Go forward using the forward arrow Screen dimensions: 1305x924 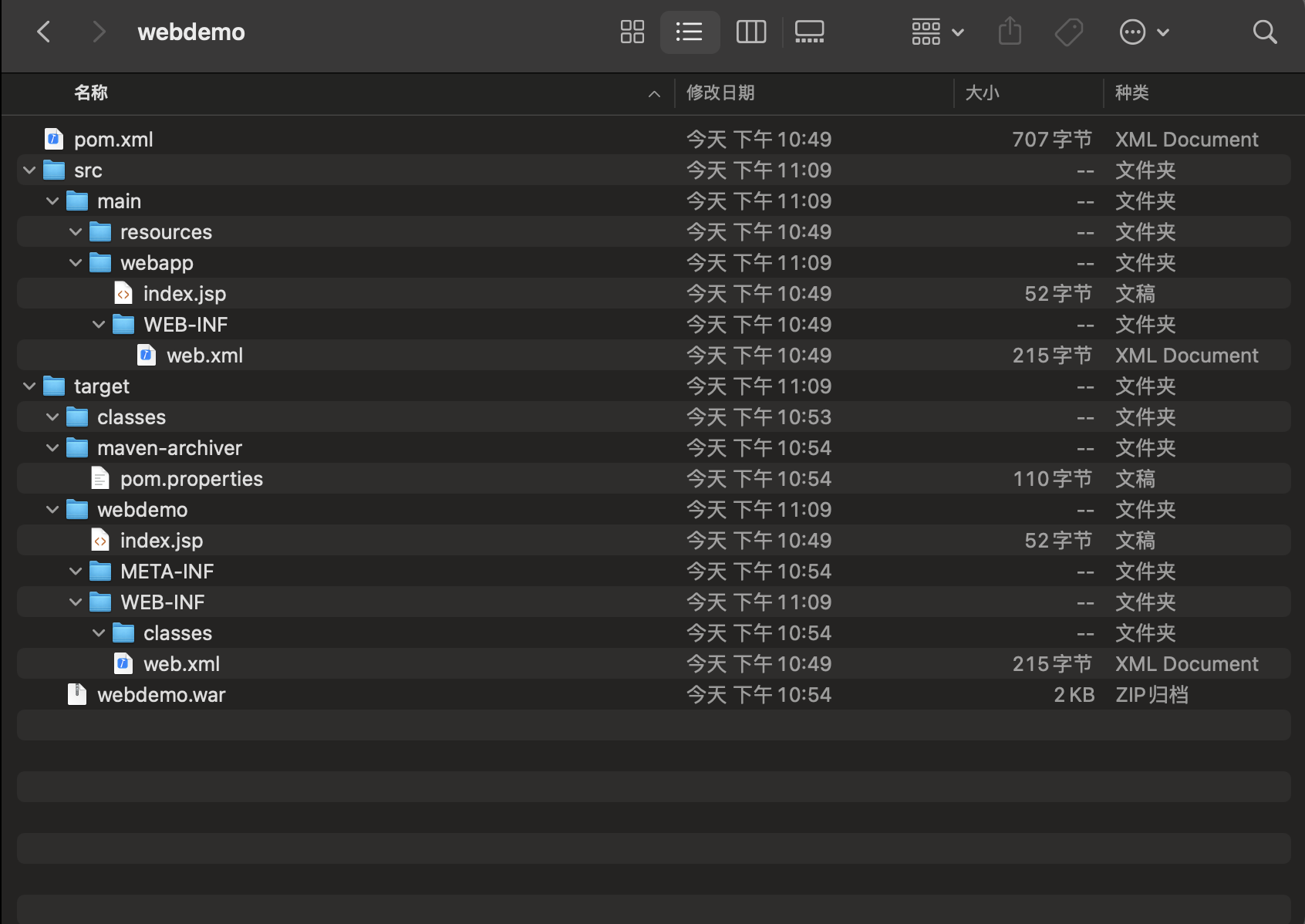98,32
